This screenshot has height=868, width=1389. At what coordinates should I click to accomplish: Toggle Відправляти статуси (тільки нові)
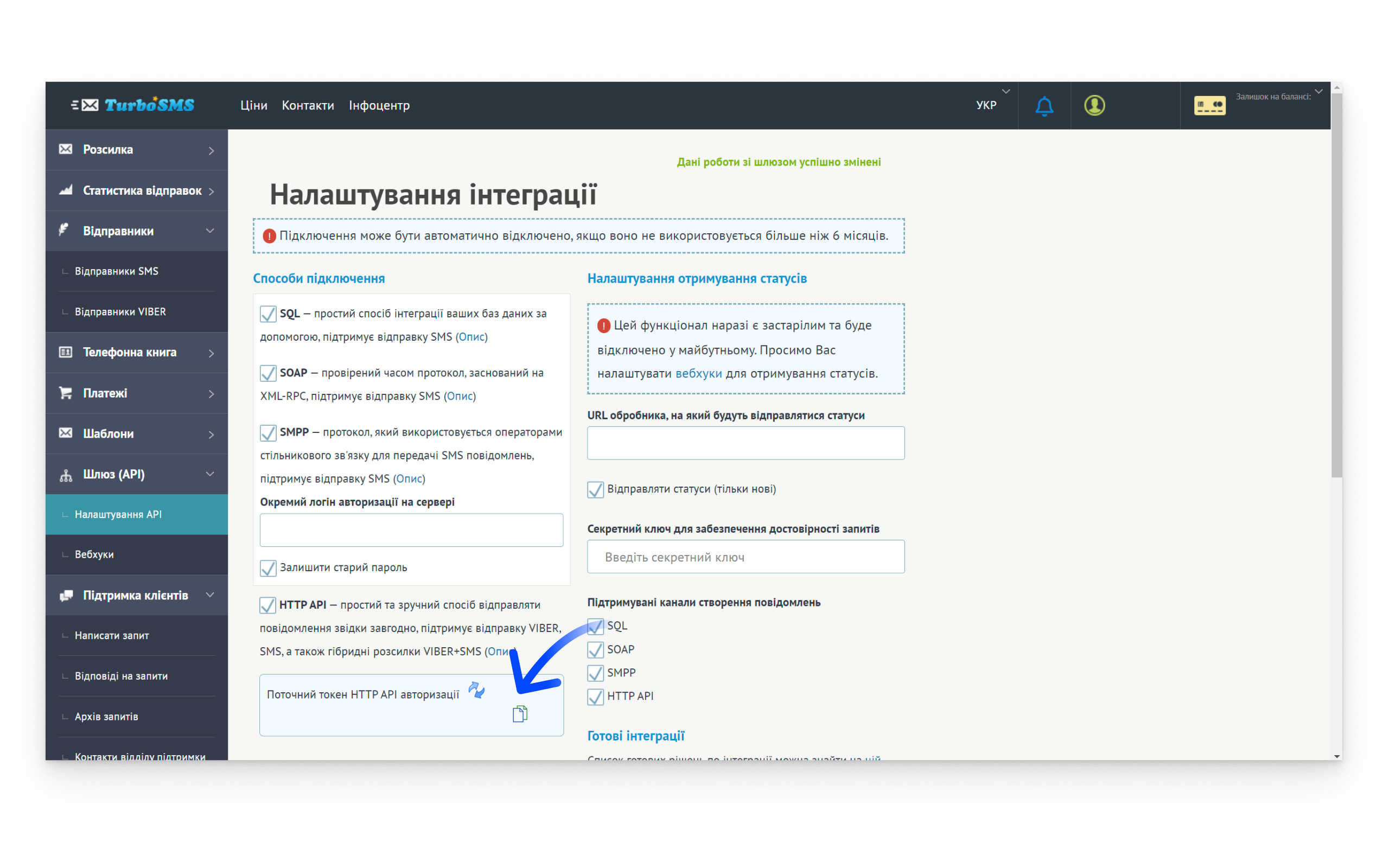tap(595, 489)
